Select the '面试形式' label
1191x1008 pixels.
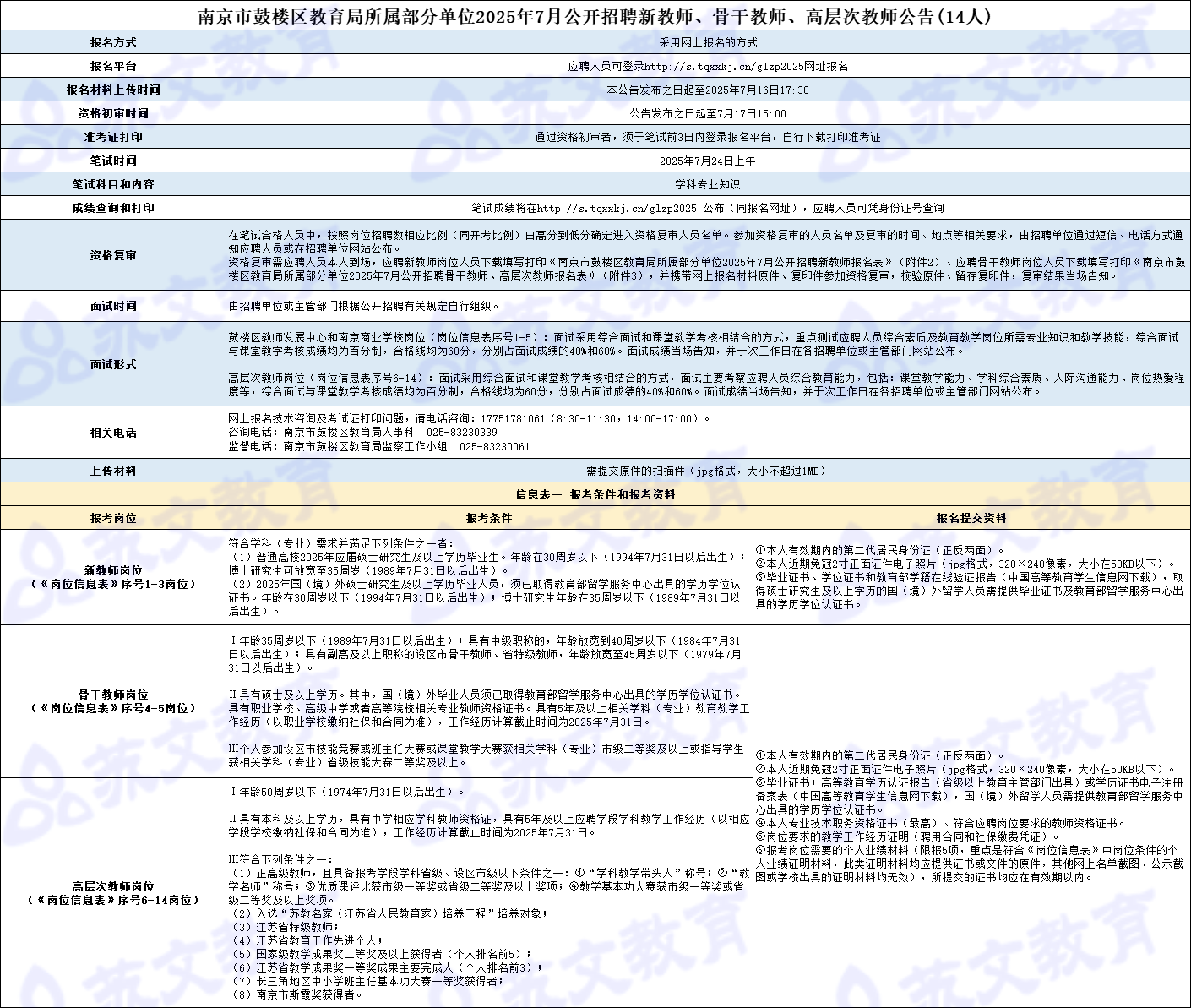[113, 364]
